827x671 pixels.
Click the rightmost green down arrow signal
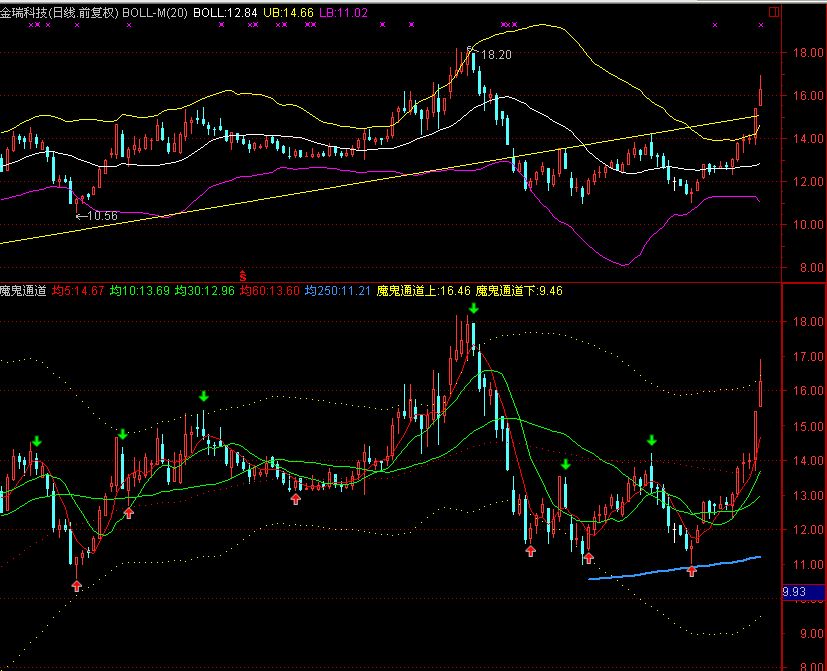click(x=651, y=440)
